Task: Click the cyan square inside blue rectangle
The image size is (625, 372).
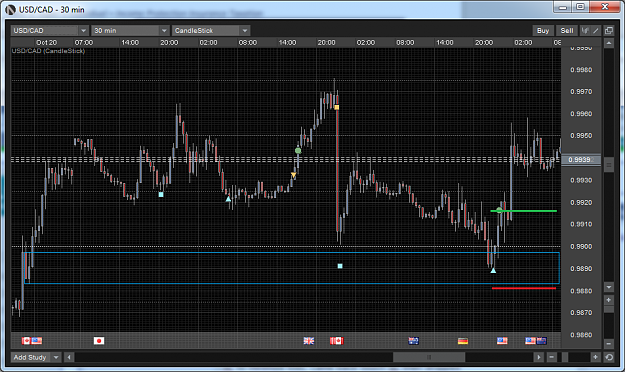Action: tap(340, 266)
